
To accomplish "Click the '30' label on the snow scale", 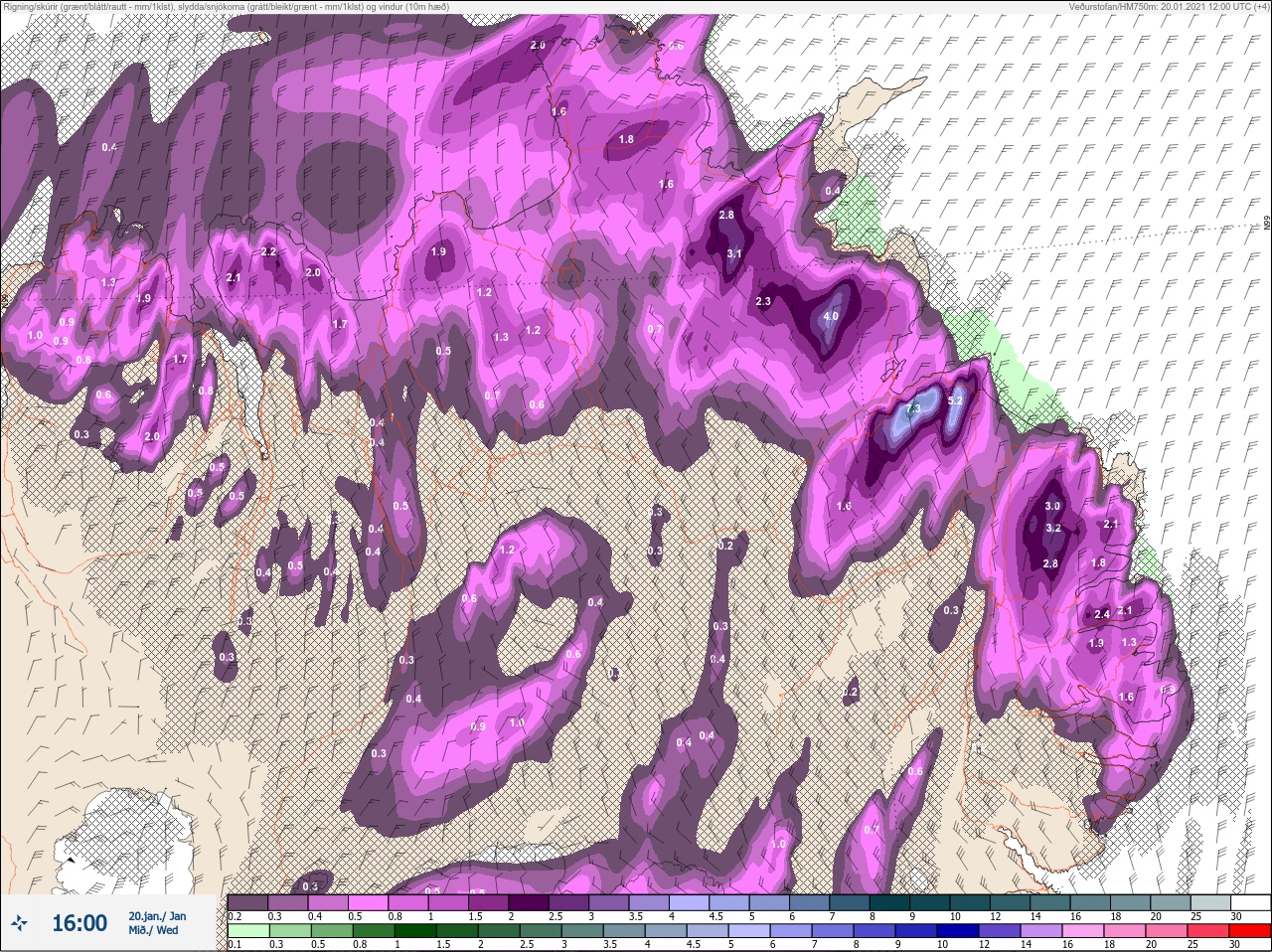I will pyautogui.click(x=1235, y=916).
